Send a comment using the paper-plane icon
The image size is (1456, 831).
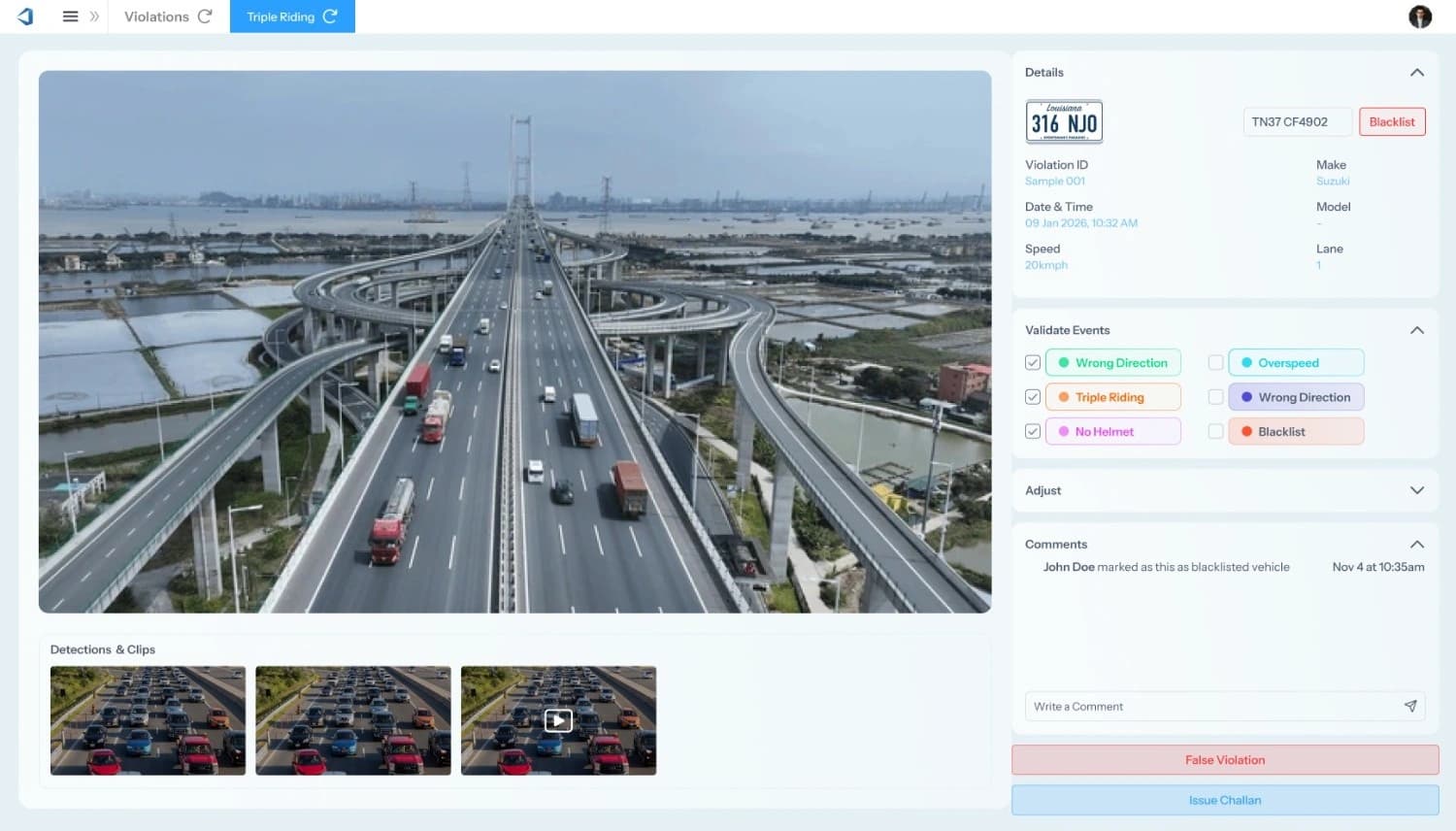[x=1411, y=706]
